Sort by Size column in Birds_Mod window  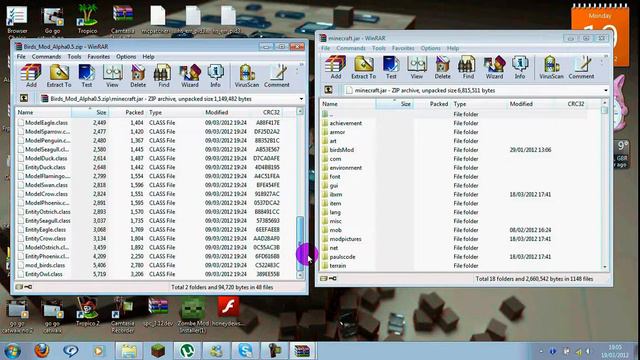coord(90,112)
